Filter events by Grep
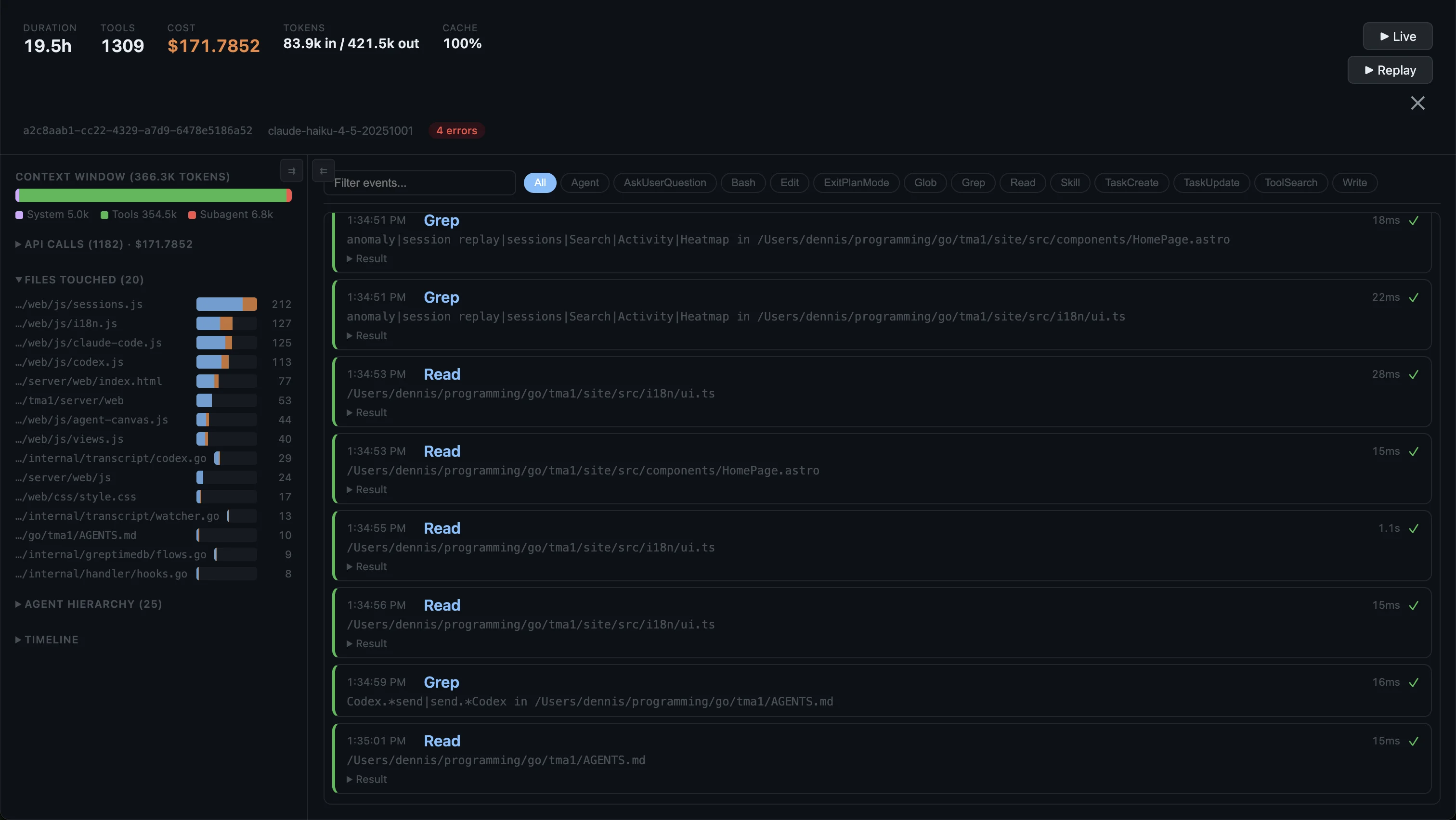 point(973,183)
